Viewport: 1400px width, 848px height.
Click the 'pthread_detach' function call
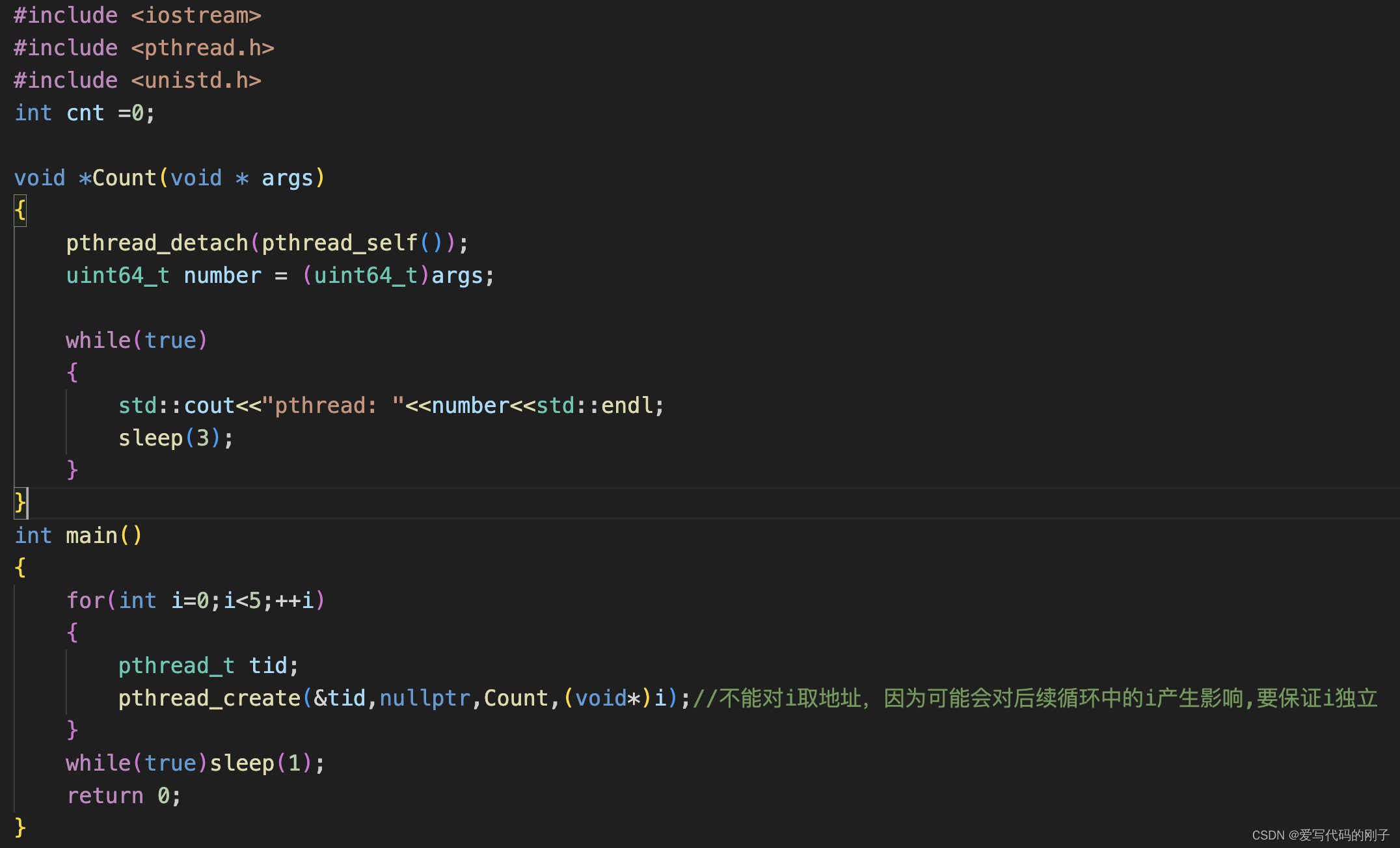click(x=157, y=243)
